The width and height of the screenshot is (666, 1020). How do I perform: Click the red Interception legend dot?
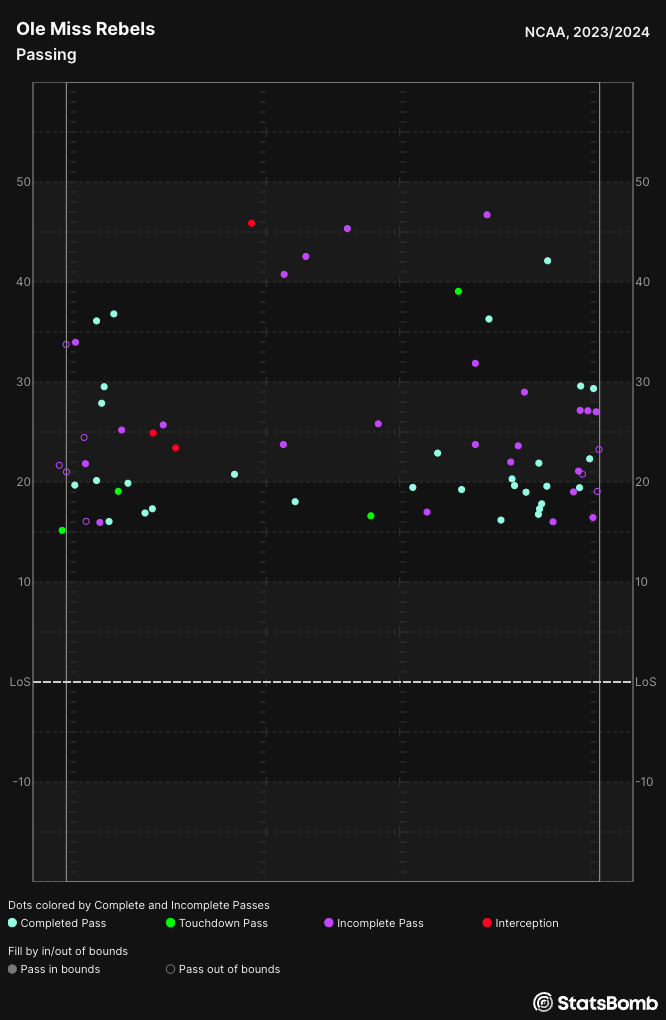(x=486, y=922)
